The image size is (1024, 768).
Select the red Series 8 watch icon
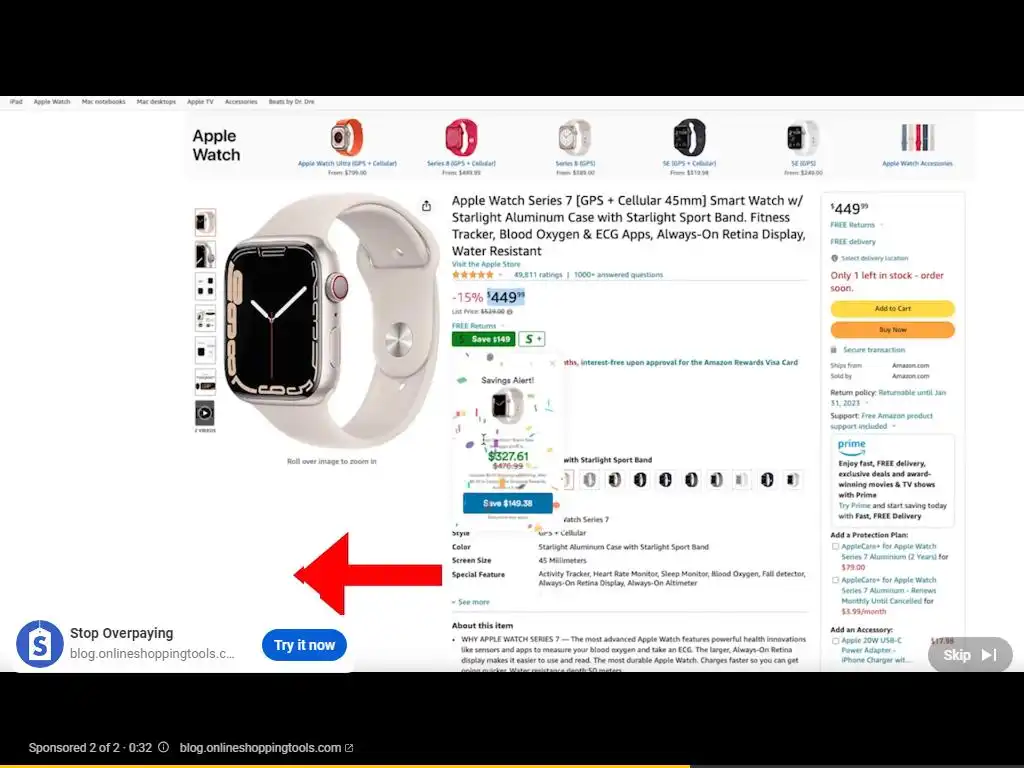(461, 138)
